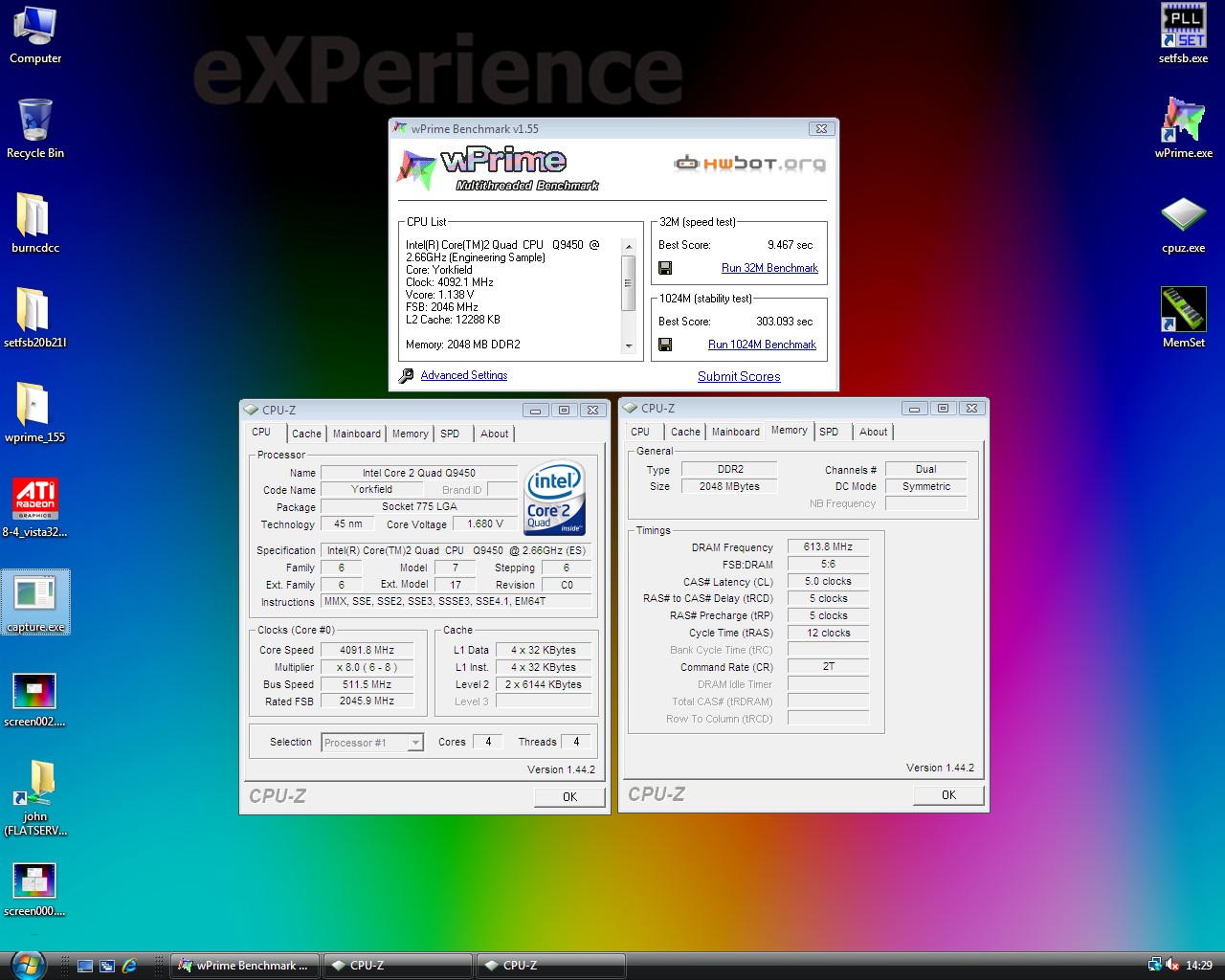Click the DRAM Frequency 613.8 MHz field
This screenshot has height=980, width=1225.
(x=828, y=546)
